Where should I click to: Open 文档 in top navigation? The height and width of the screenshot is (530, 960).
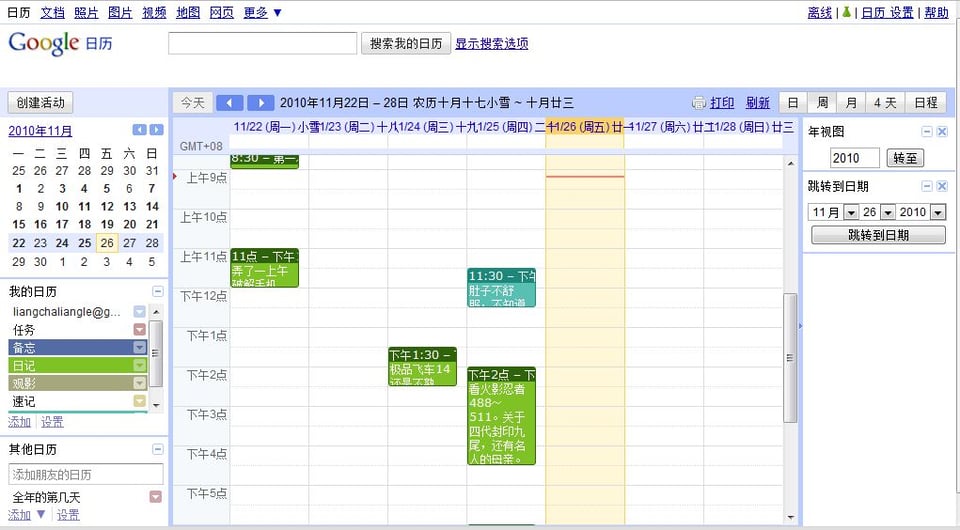click(x=53, y=12)
